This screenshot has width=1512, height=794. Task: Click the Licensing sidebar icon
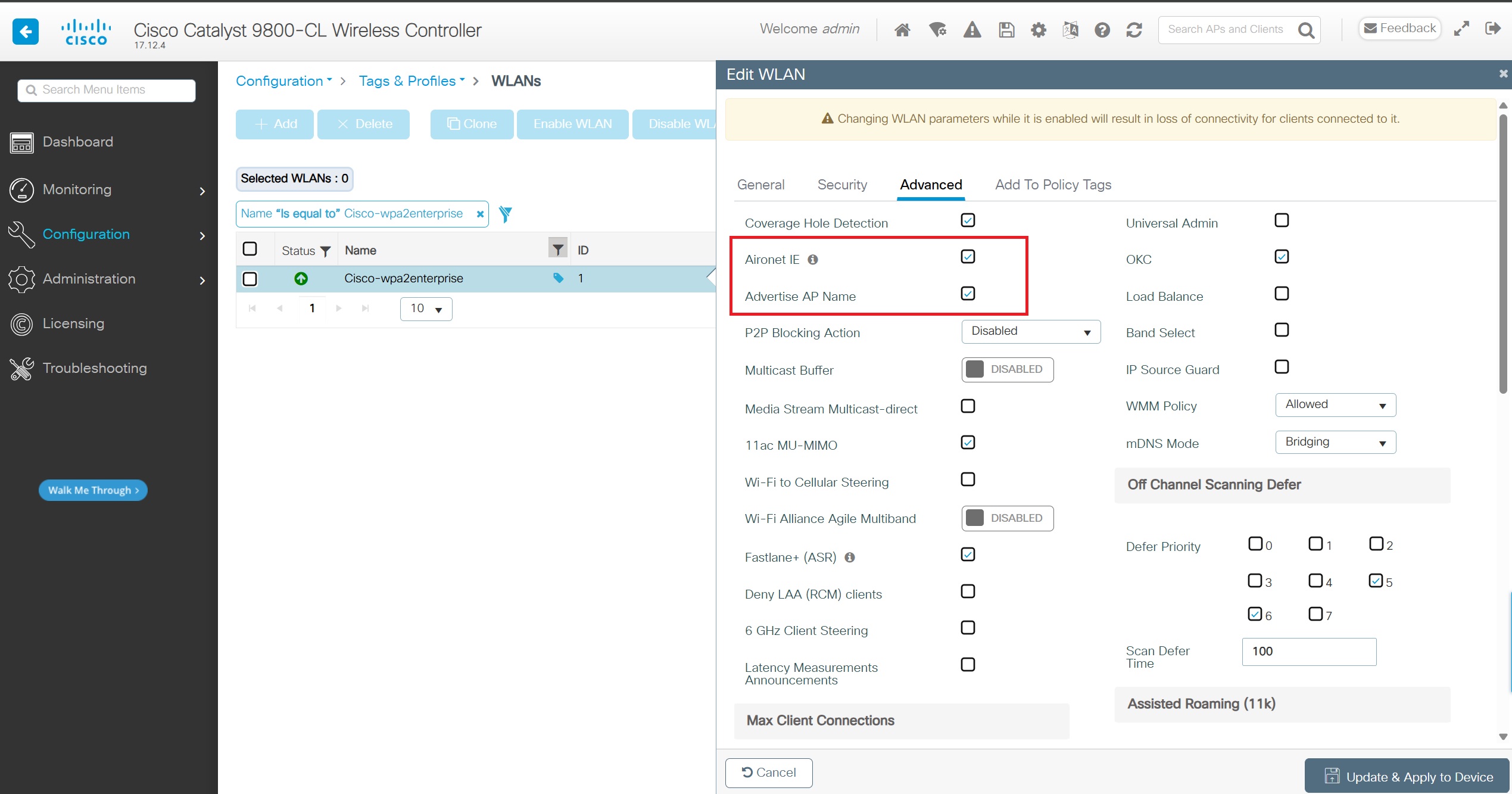(22, 324)
